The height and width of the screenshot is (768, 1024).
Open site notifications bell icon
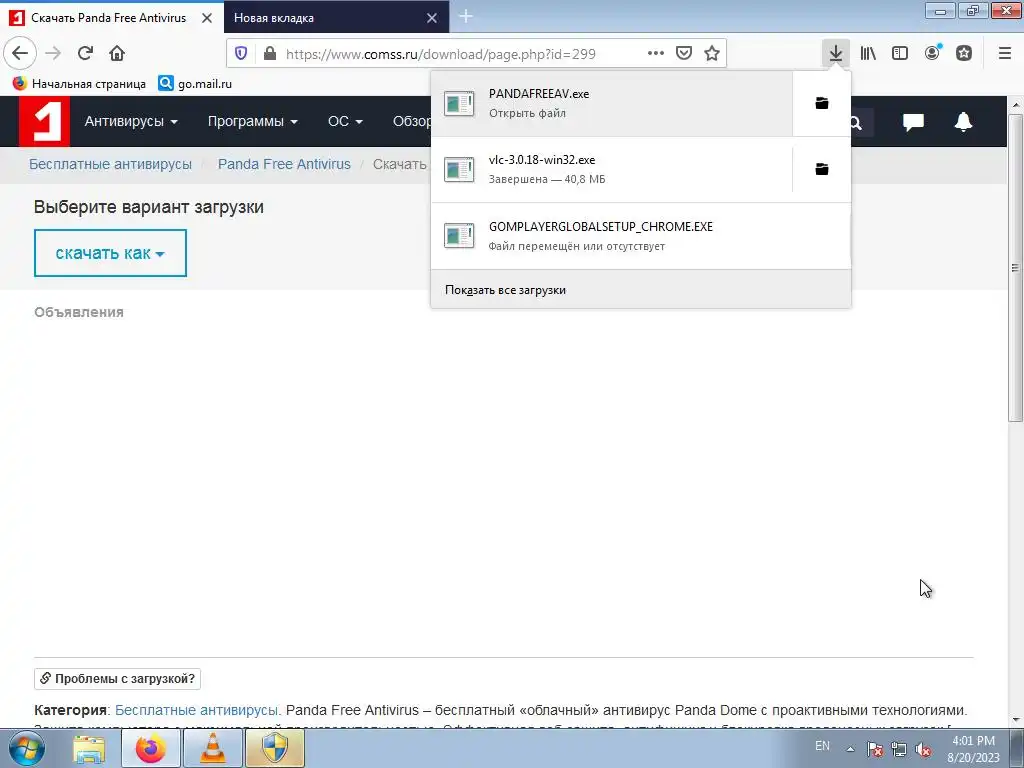pos(963,122)
